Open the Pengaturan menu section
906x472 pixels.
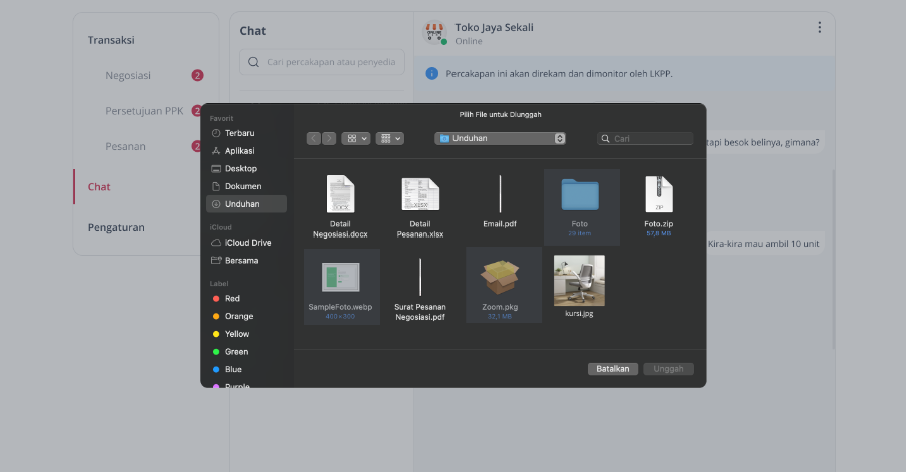tap(116, 228)
